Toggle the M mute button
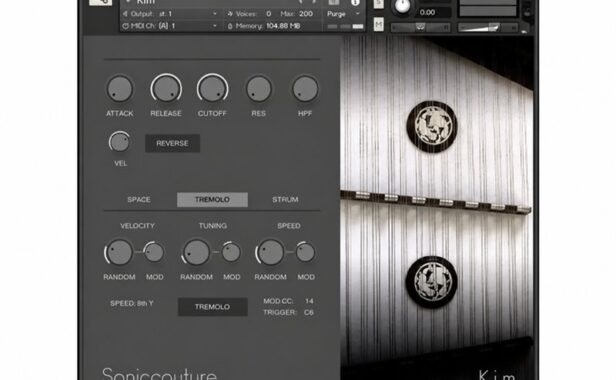The height and width of the screenshot is (380, 616). 378,25
